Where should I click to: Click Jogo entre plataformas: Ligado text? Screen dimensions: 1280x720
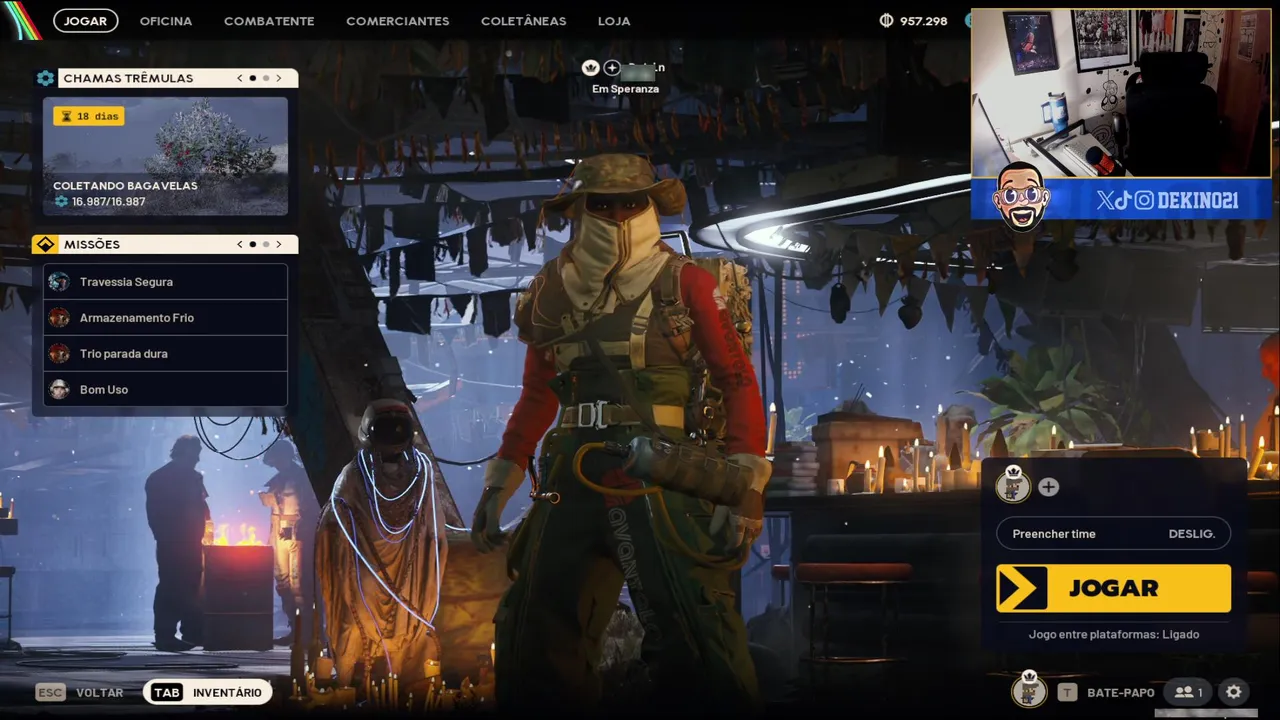(1113, 634)
